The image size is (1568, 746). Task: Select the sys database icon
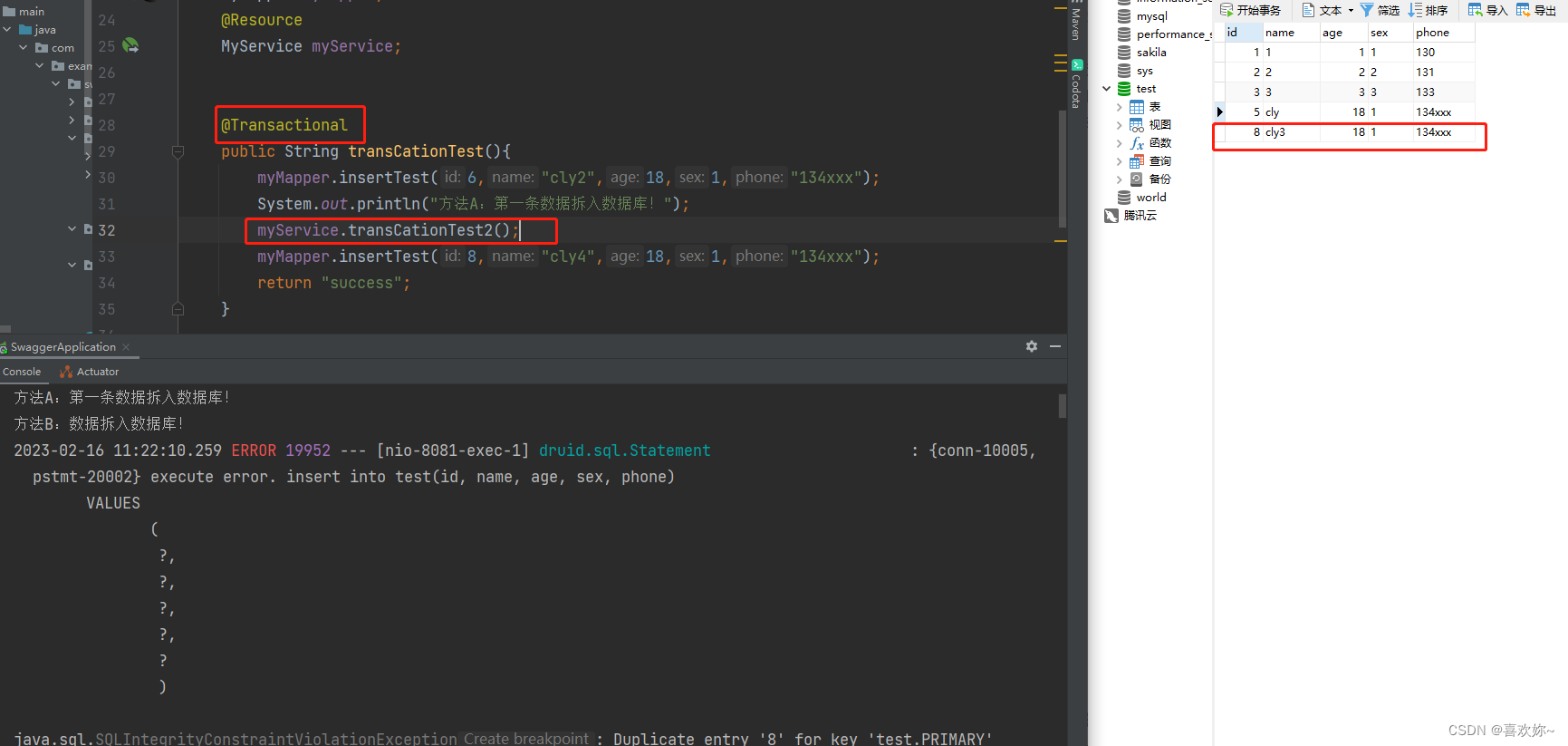(1124, 71)
